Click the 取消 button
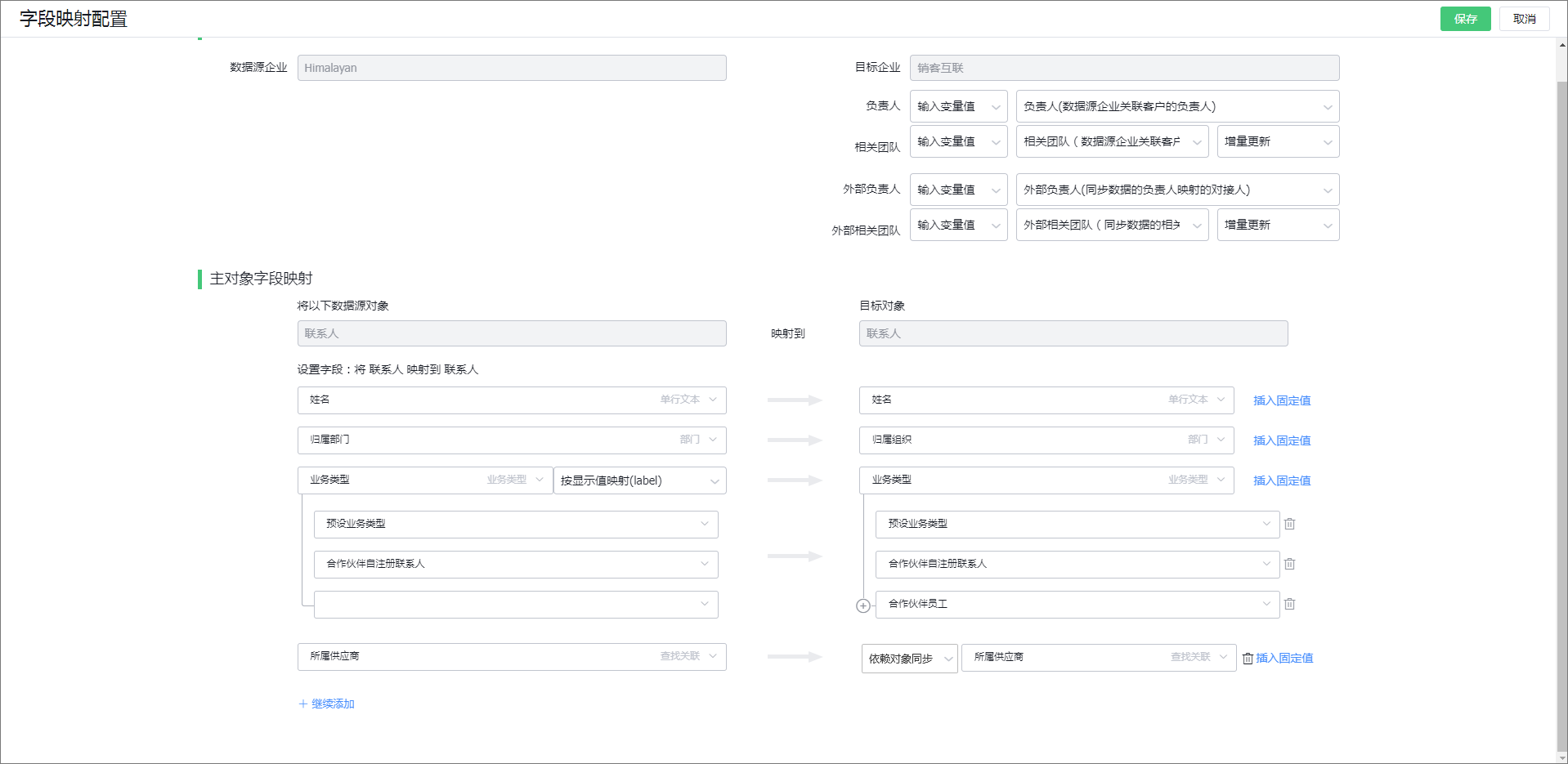This screenshot has width=1568, height=764. (1524, 18)
